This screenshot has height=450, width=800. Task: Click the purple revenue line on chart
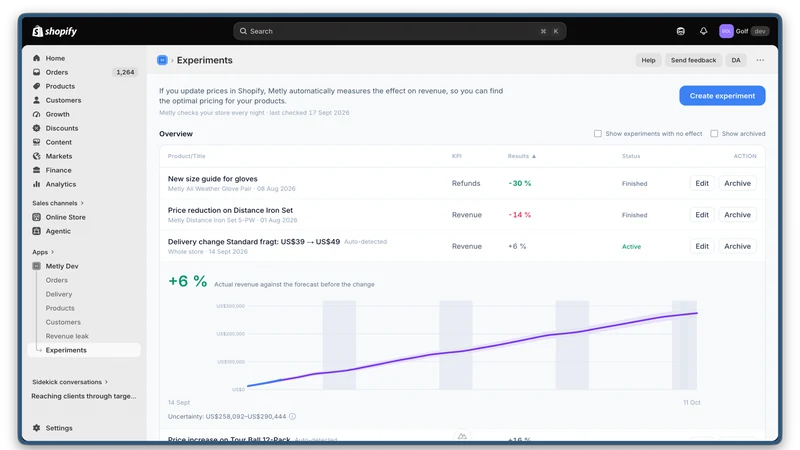click(472, 349)
